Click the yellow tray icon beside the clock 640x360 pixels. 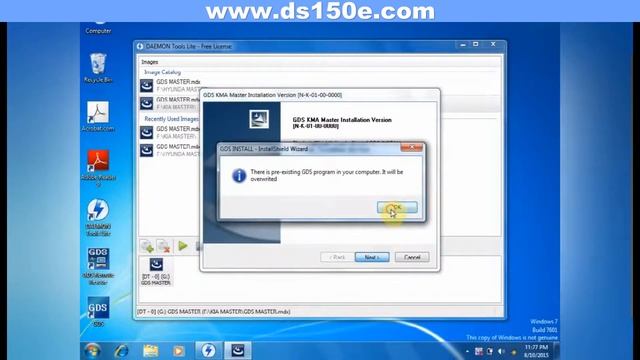[513, 352]
